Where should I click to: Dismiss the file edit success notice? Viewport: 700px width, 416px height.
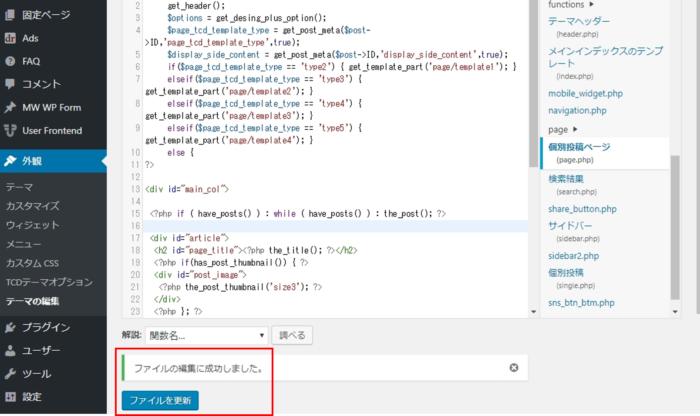(513, 368)
